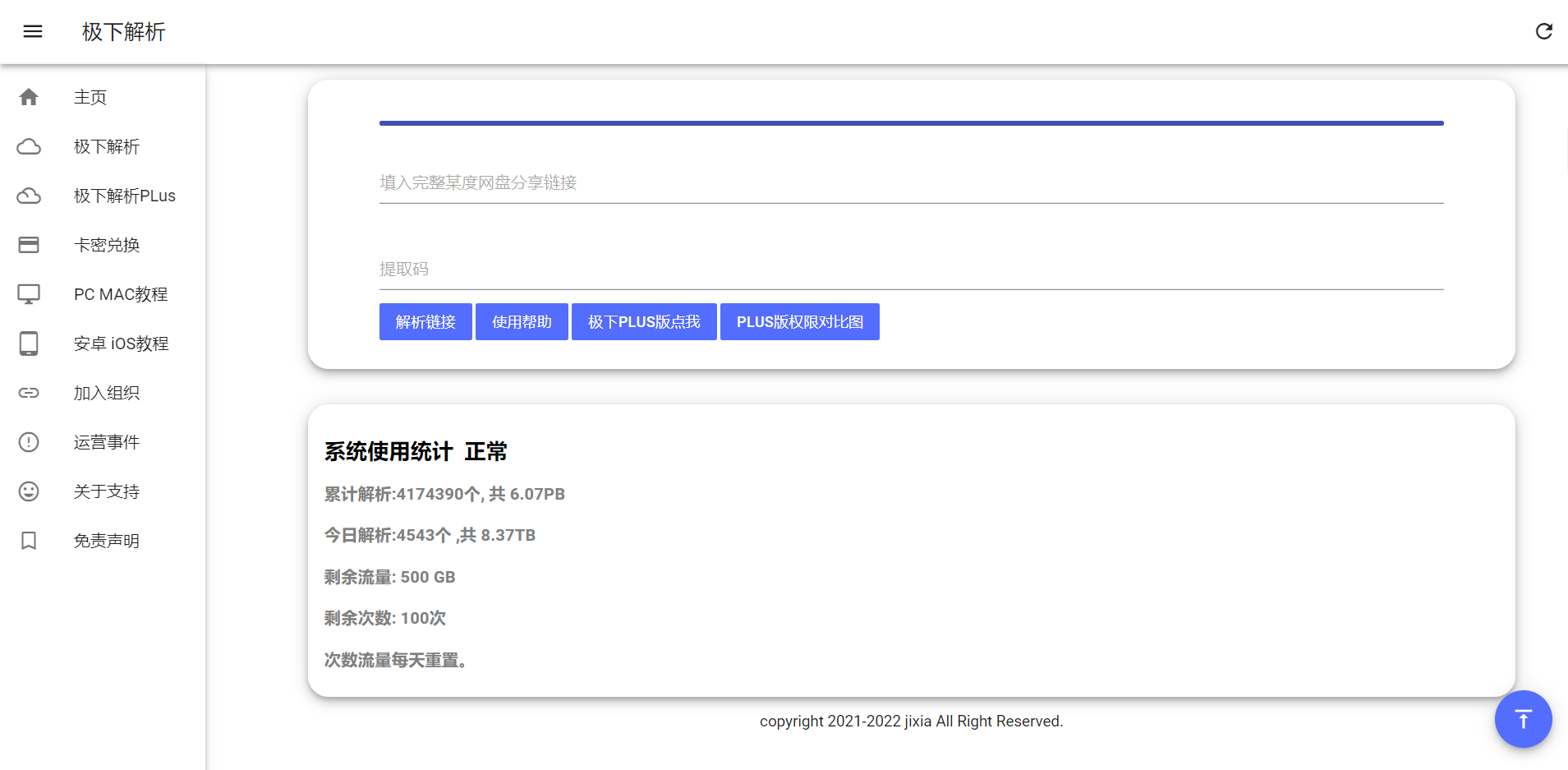
Task: Click the PLUS版权限对比图 button
Action: pos(800,321)
